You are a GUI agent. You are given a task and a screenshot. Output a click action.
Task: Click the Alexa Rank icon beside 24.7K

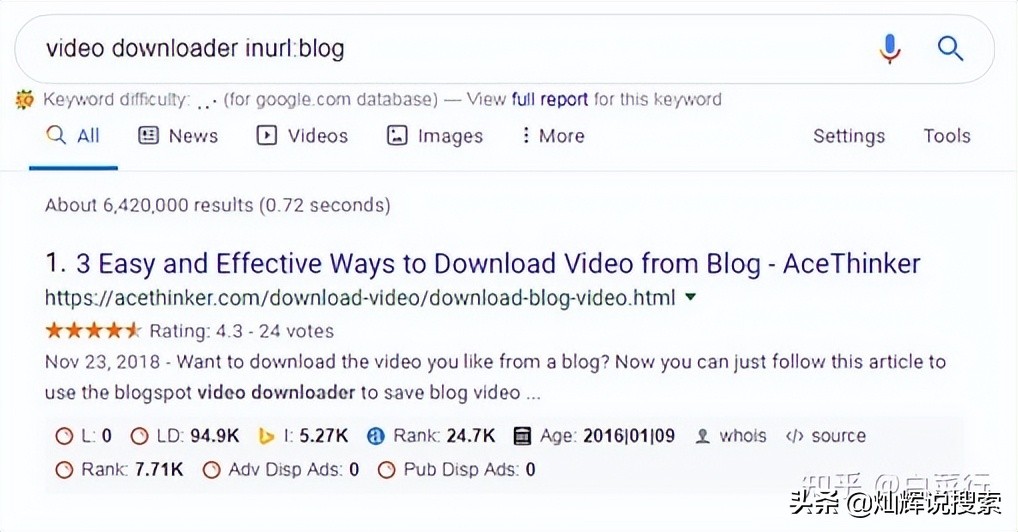376,436
